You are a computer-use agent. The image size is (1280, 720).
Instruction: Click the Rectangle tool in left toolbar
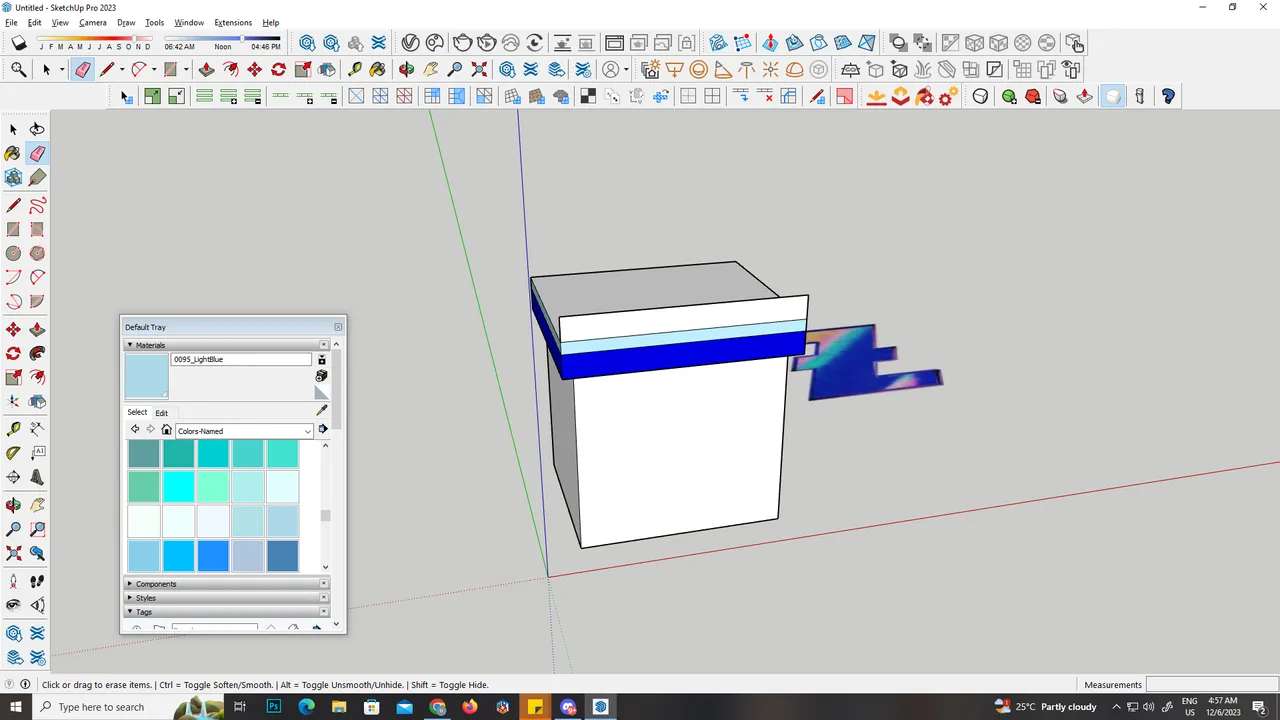tap(13, 230)
